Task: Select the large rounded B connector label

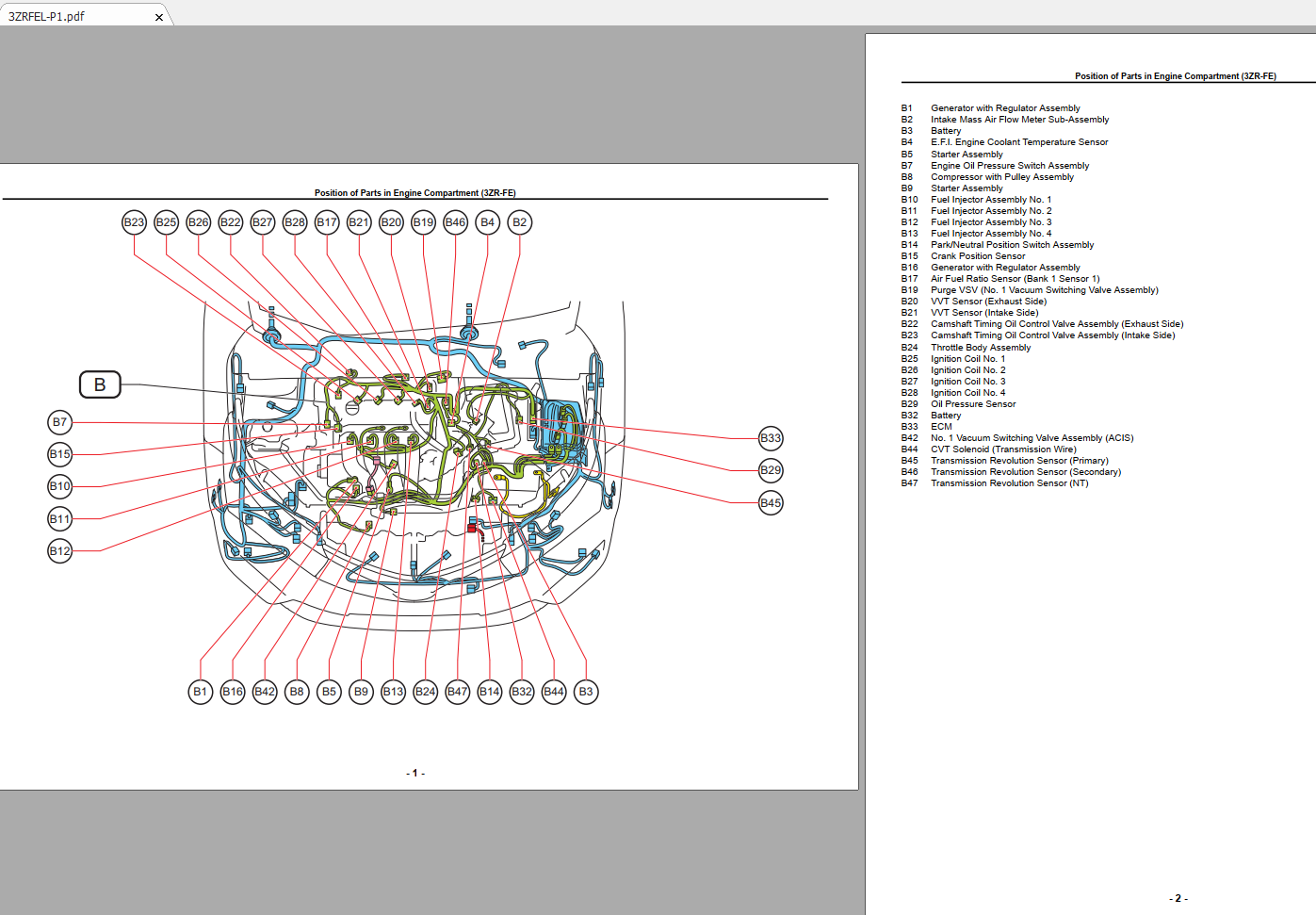Action: pyautogui.click(x=100, y=384)
